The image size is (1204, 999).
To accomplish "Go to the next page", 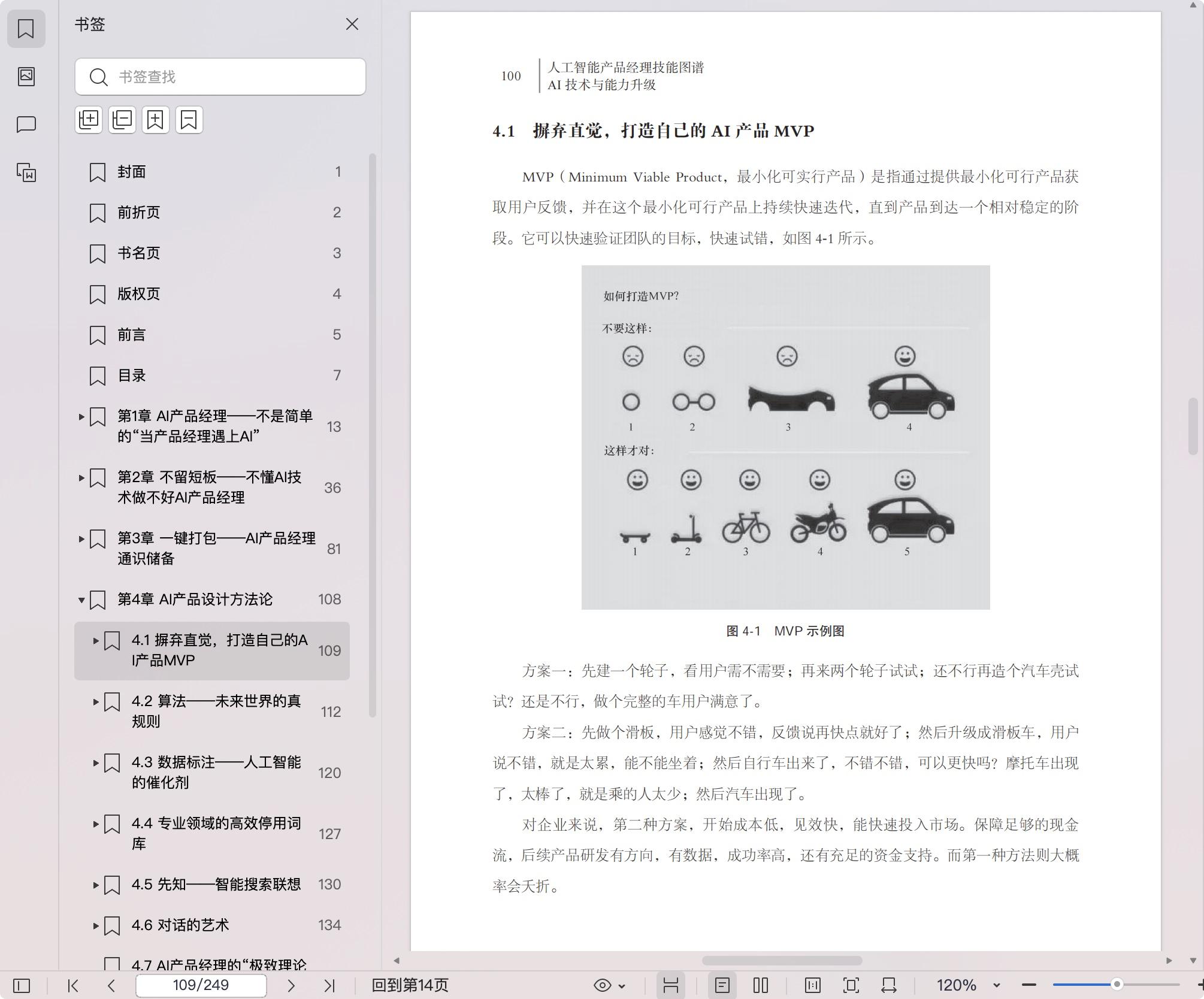I will coord(291,985).
